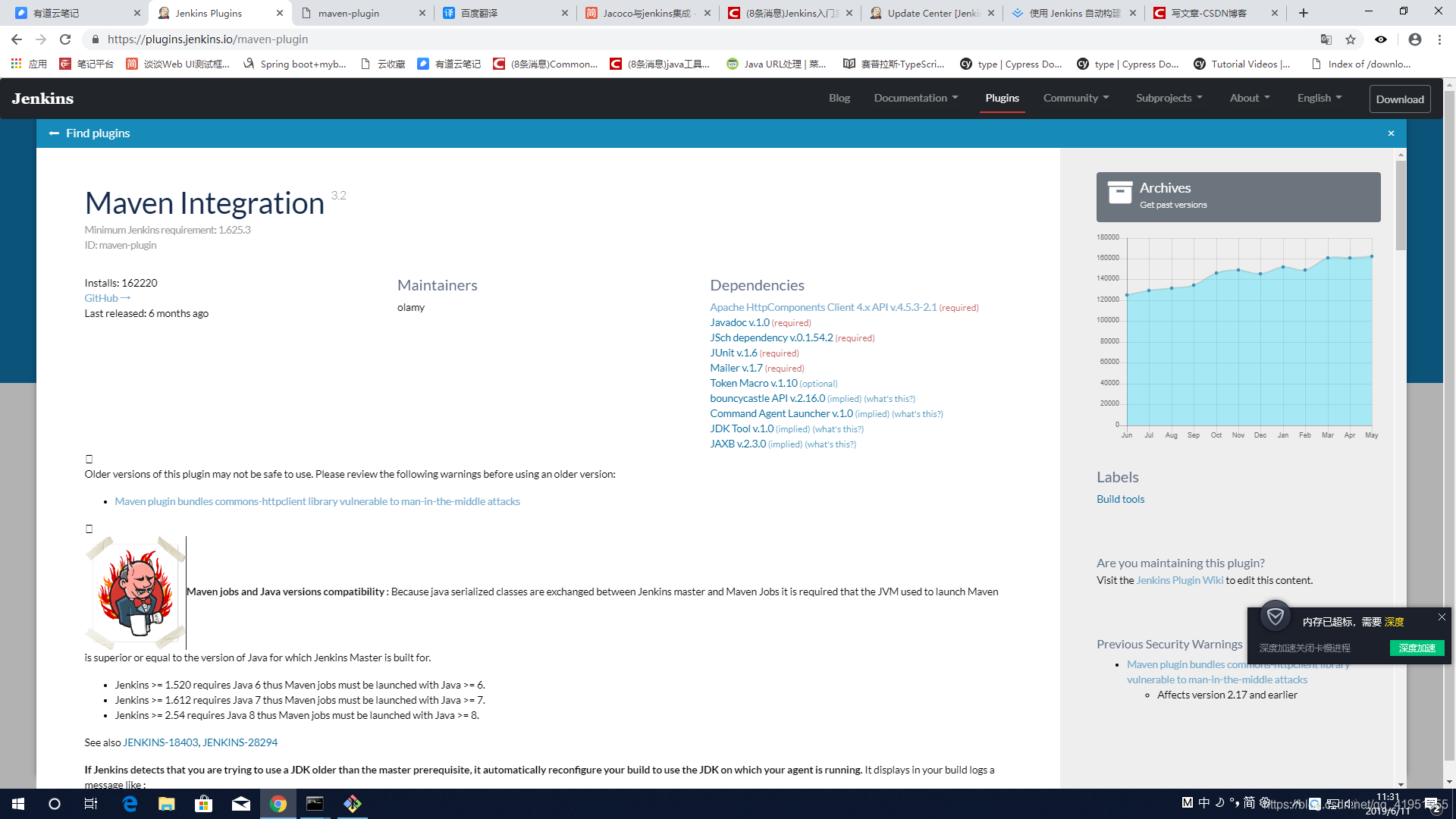Dismiss the memory warning popup
Screen dimensions: 1456x819
(1442, 617)
